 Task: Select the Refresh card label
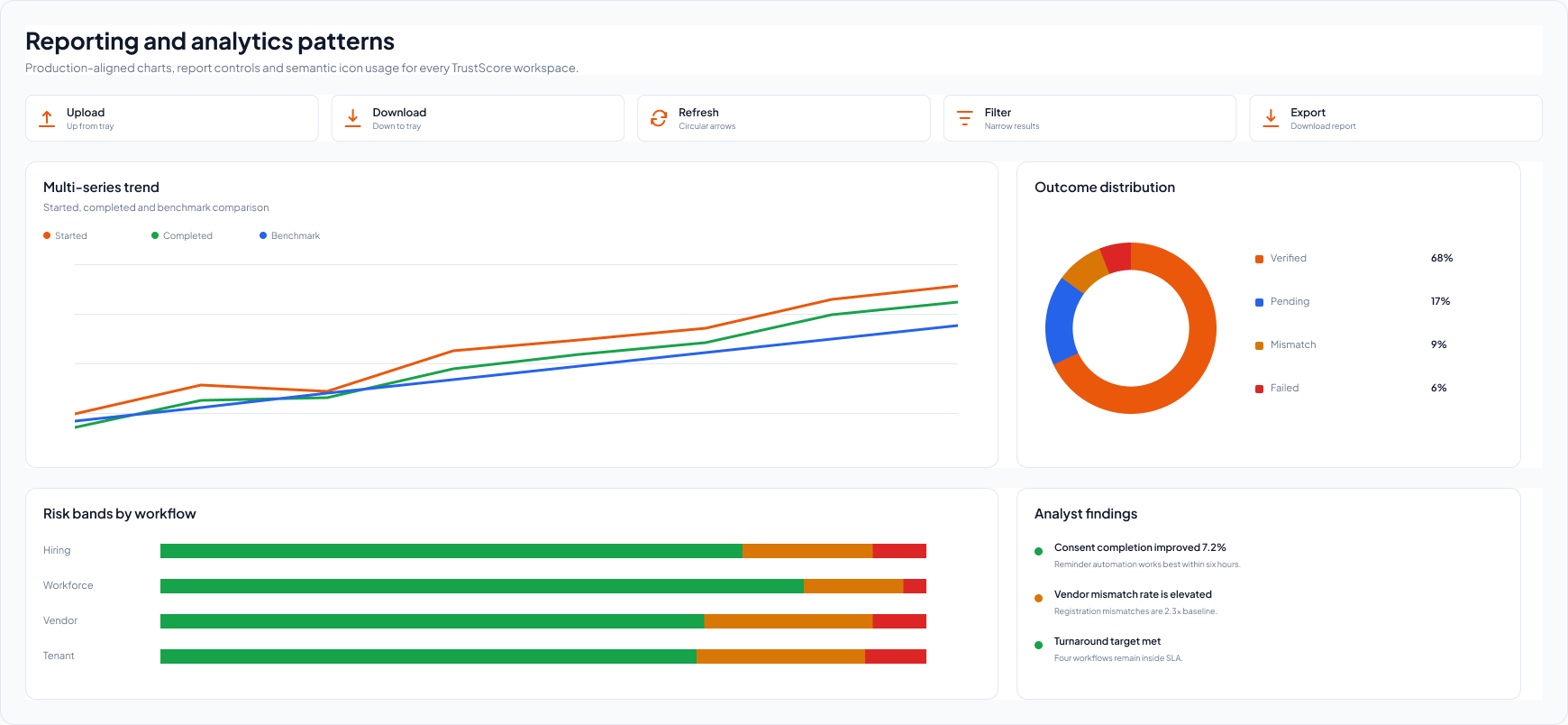coord(698,113)
